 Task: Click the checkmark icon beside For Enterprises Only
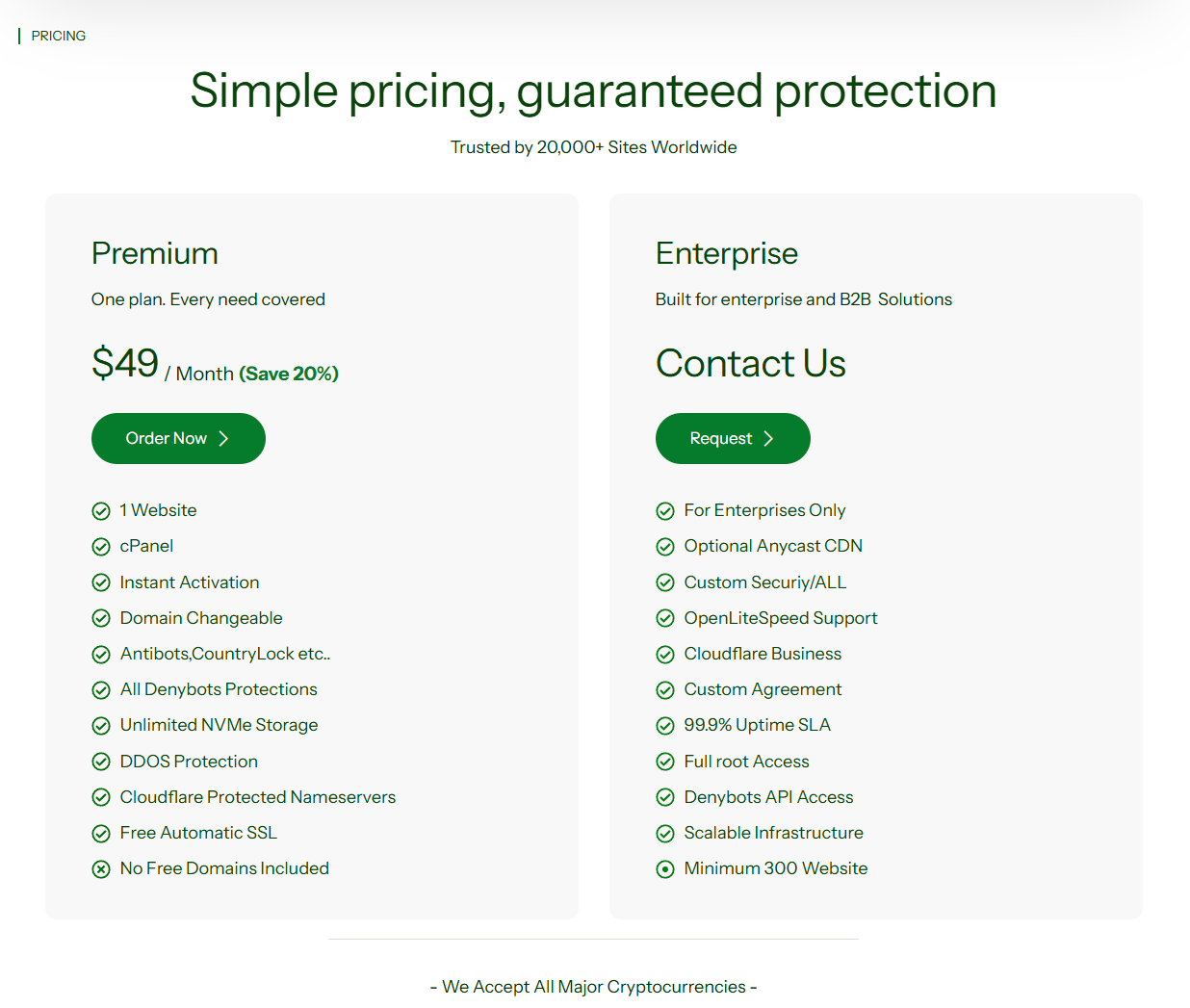pos(665,511)
